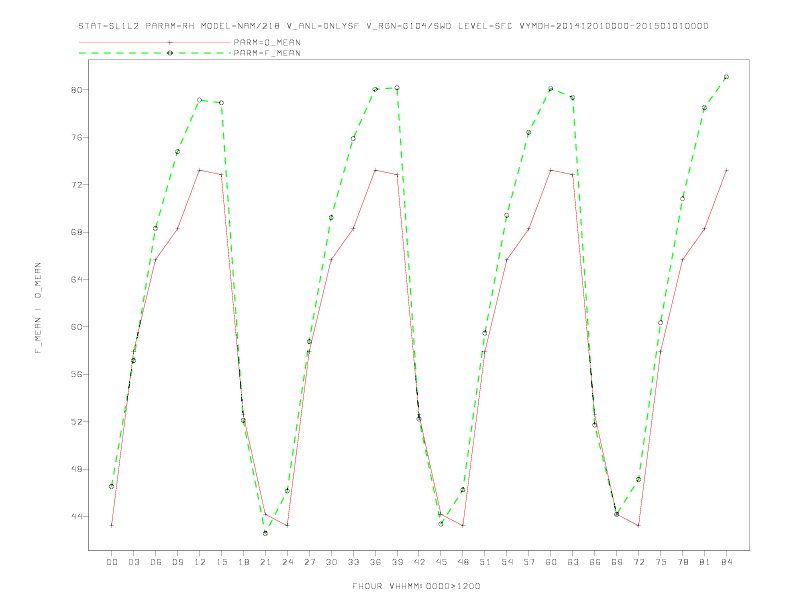
Task: Click the y-axis value 68
Action: [x=76, y=232]
